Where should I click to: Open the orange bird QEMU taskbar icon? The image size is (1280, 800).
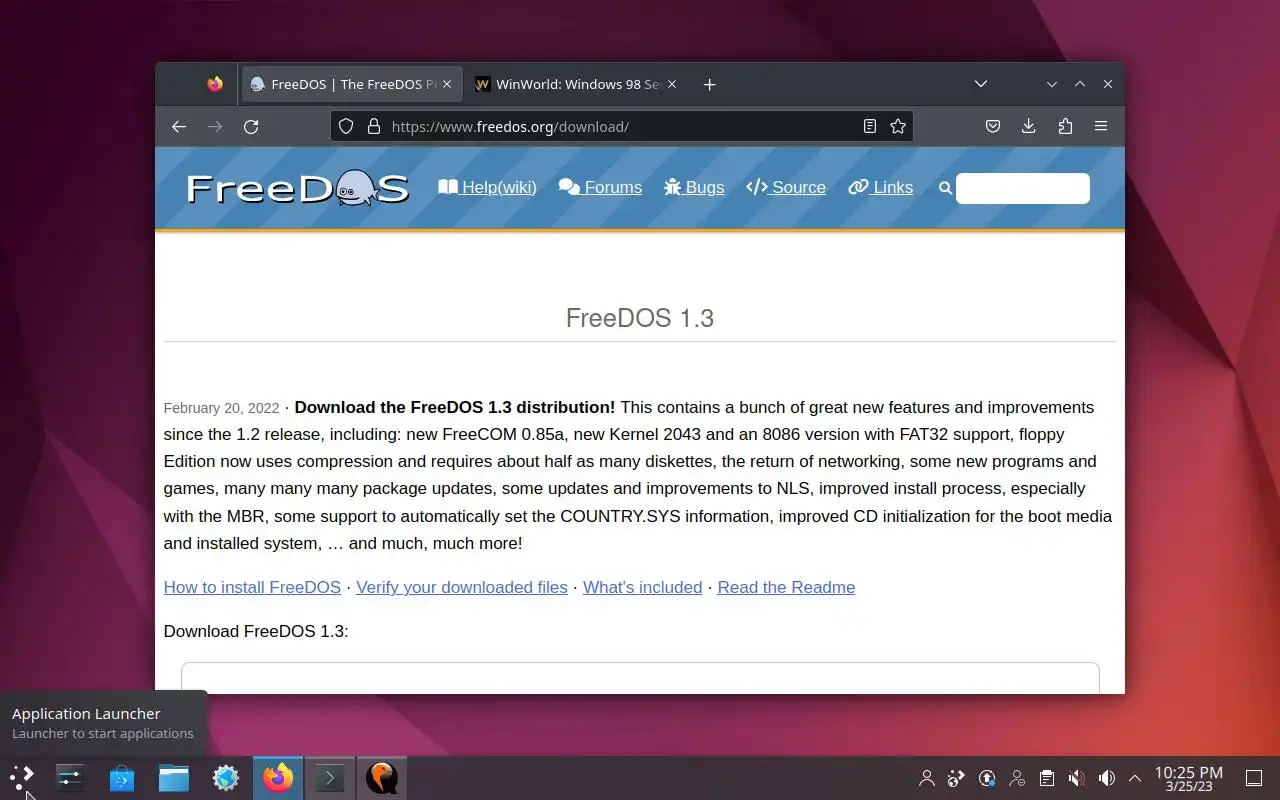pyautogui.click(x=382, y=777)
